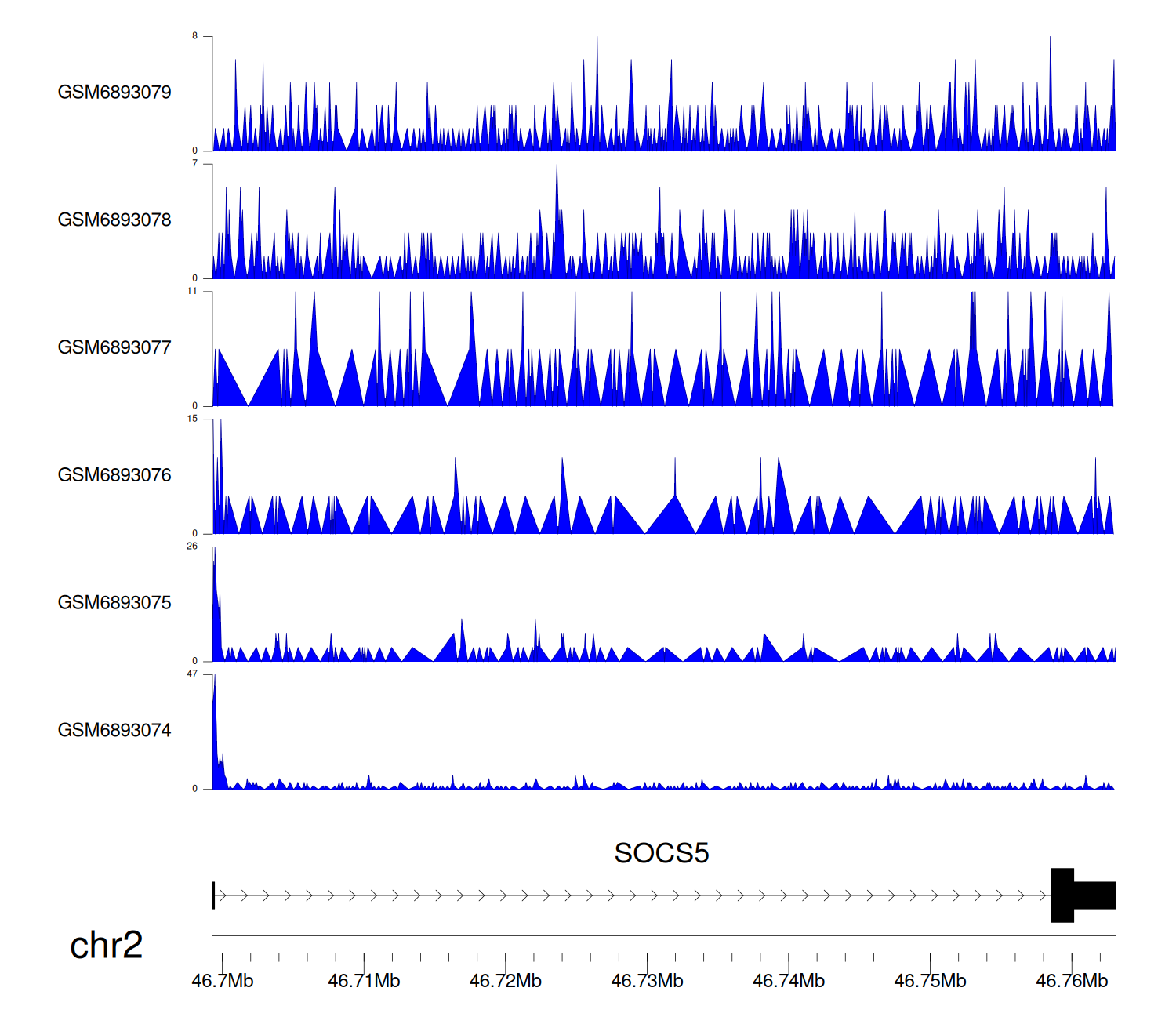Select the GSM6893078 track label
The image size is (1176, 1035).
click(x=114, y=220)
